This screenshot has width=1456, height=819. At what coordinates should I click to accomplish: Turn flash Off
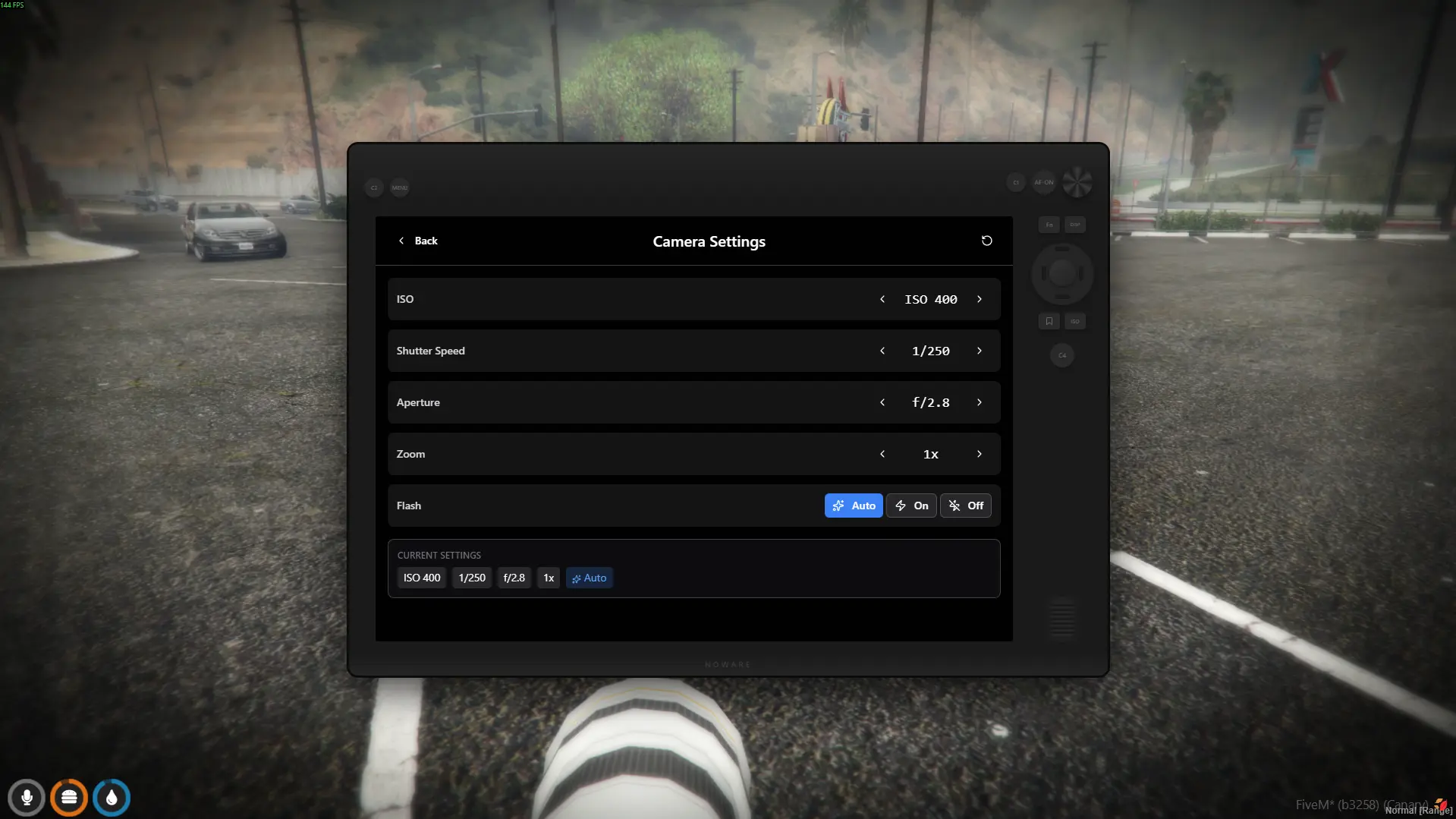[965, 506]
